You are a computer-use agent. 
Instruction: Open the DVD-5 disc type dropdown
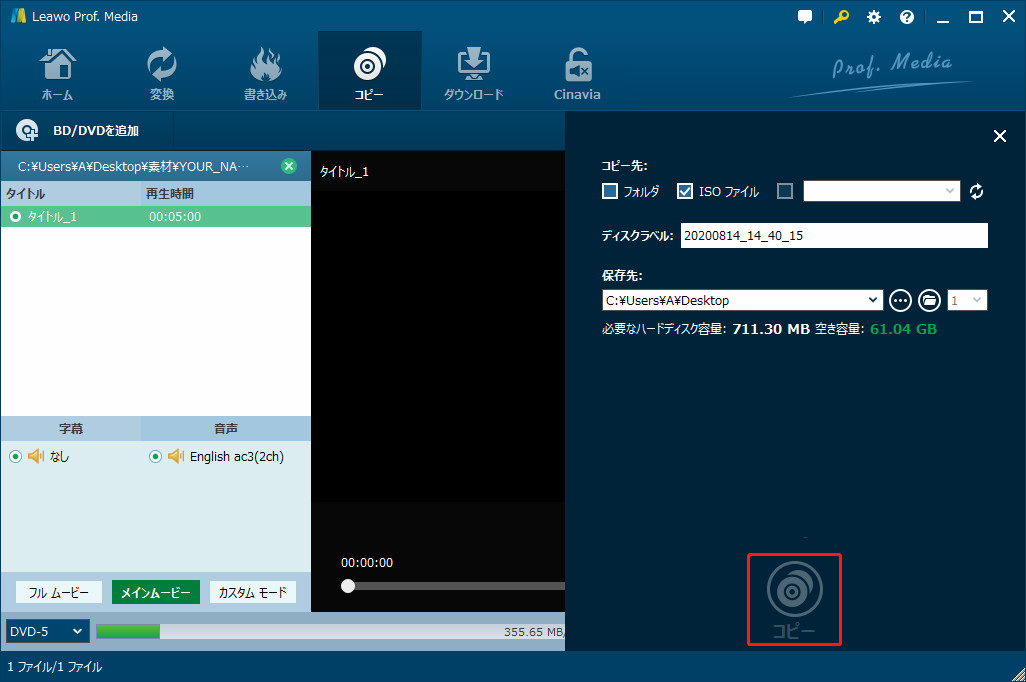[x=47, y=632]
